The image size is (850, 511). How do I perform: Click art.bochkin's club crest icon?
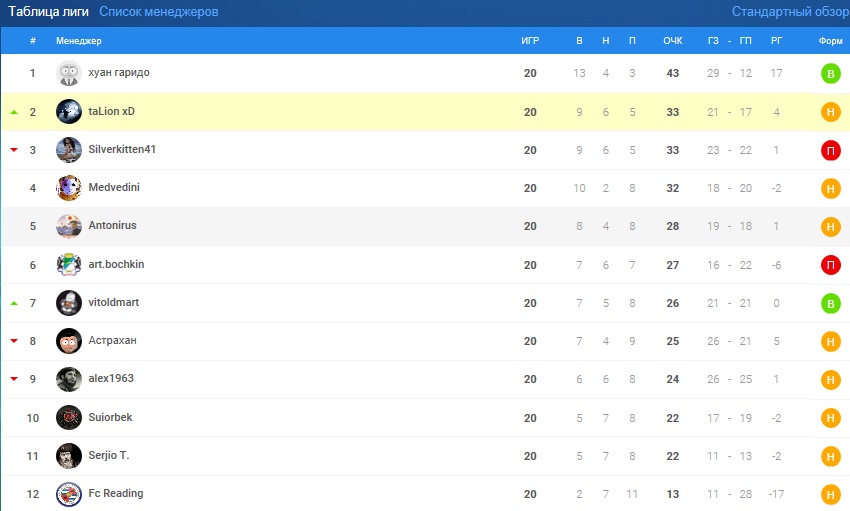pyautogui.click(x=69, y=265)
